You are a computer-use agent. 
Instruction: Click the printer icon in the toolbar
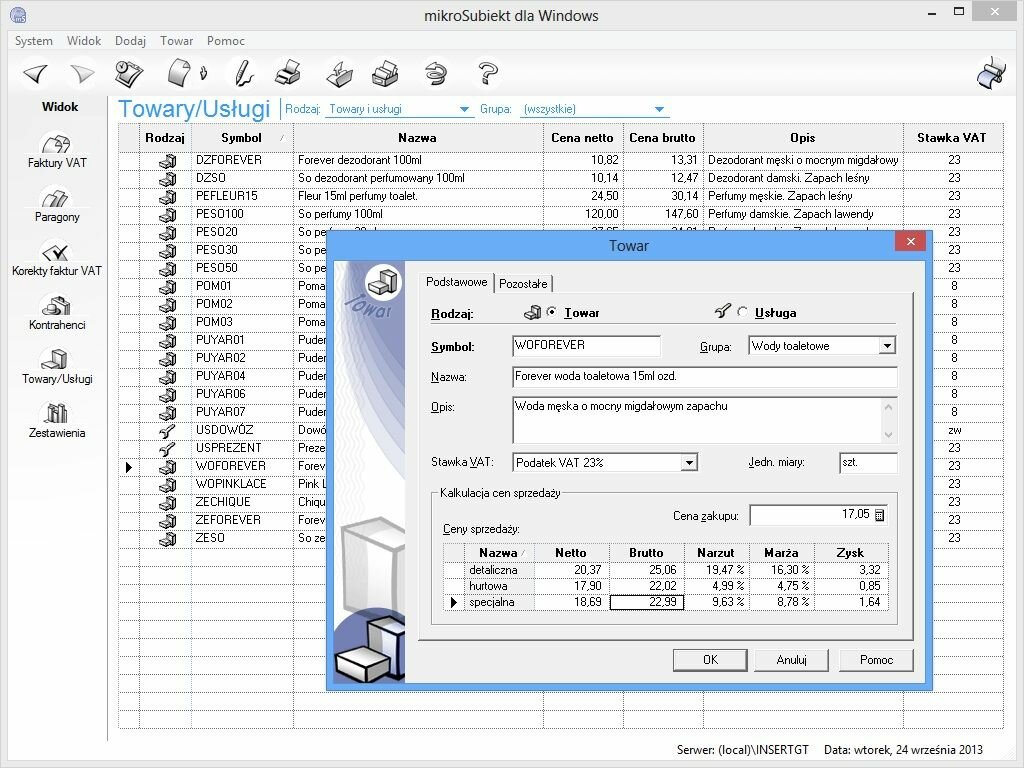click(x=288, y=72)
